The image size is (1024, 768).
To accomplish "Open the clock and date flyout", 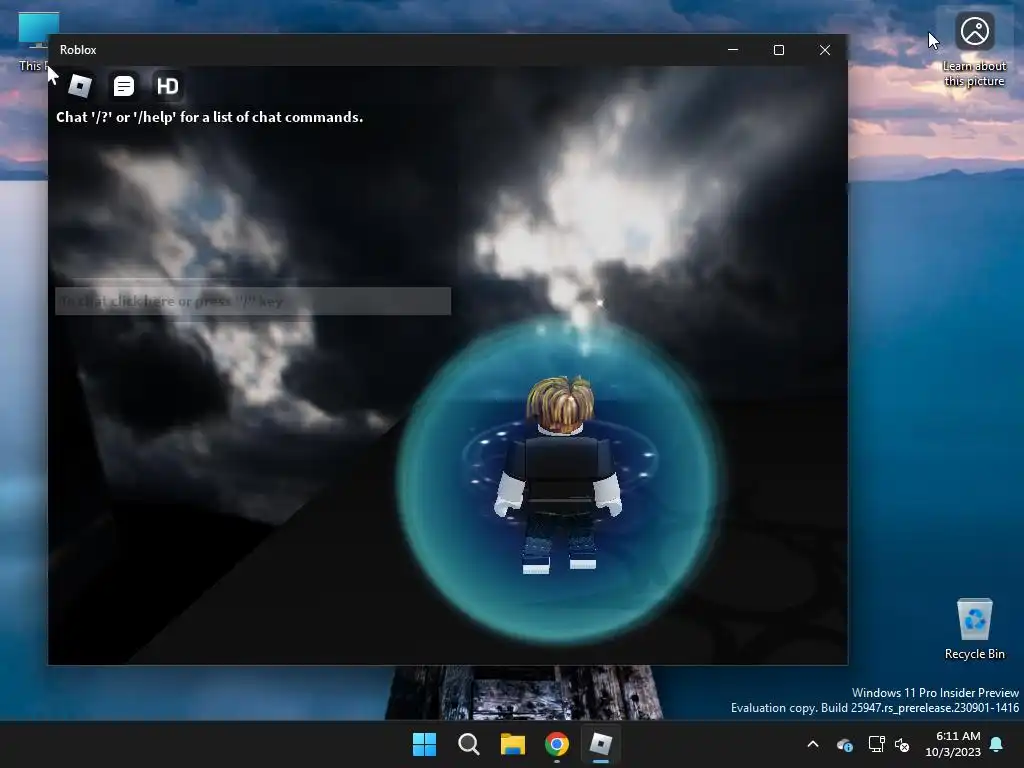I will (953, 744).
